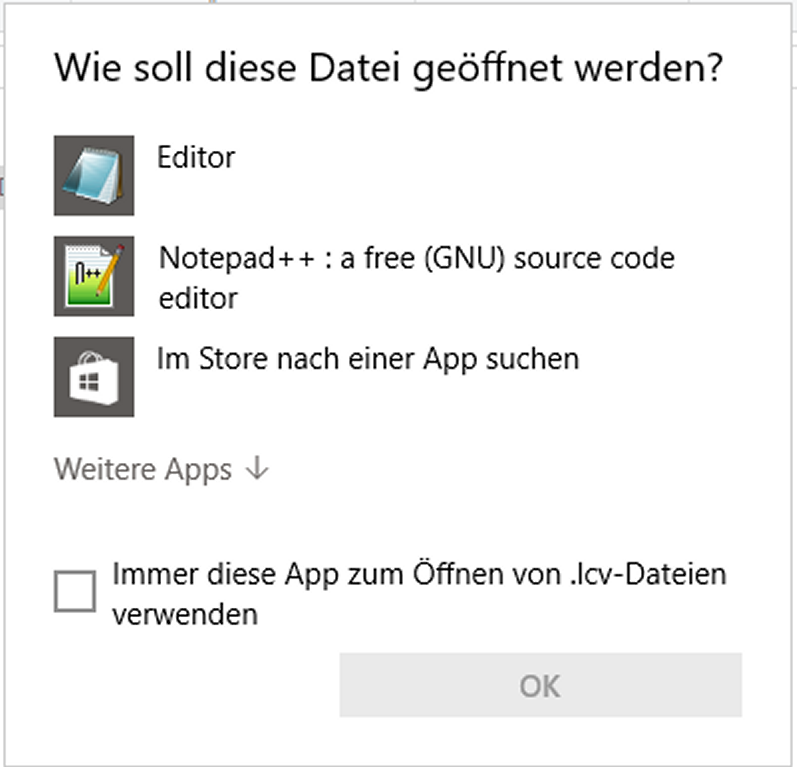Expand the 'Weitere Apps' list
The image size is (797, 767).
[x=162, y=469]
